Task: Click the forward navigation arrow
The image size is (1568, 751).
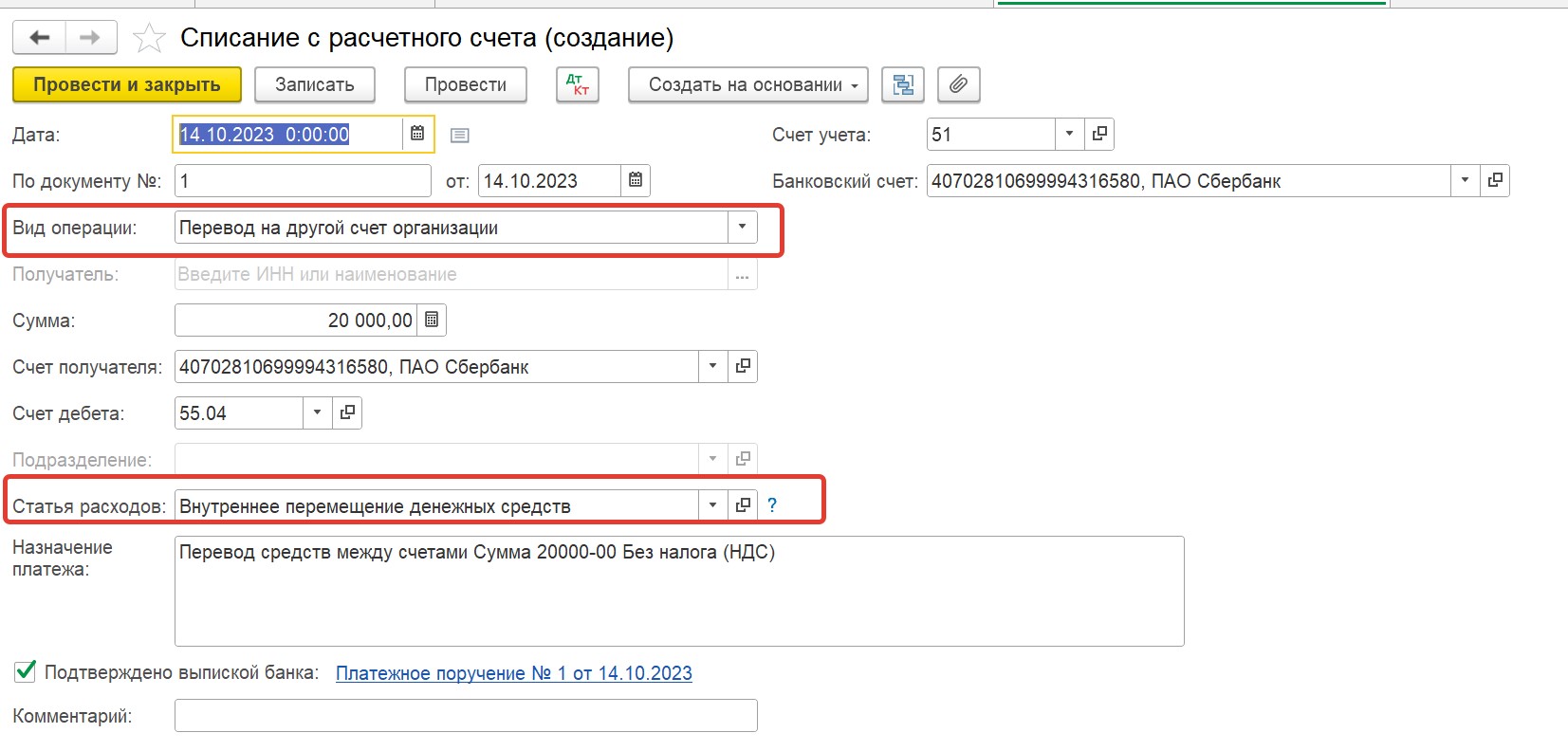Action: [x=90, y=38]
